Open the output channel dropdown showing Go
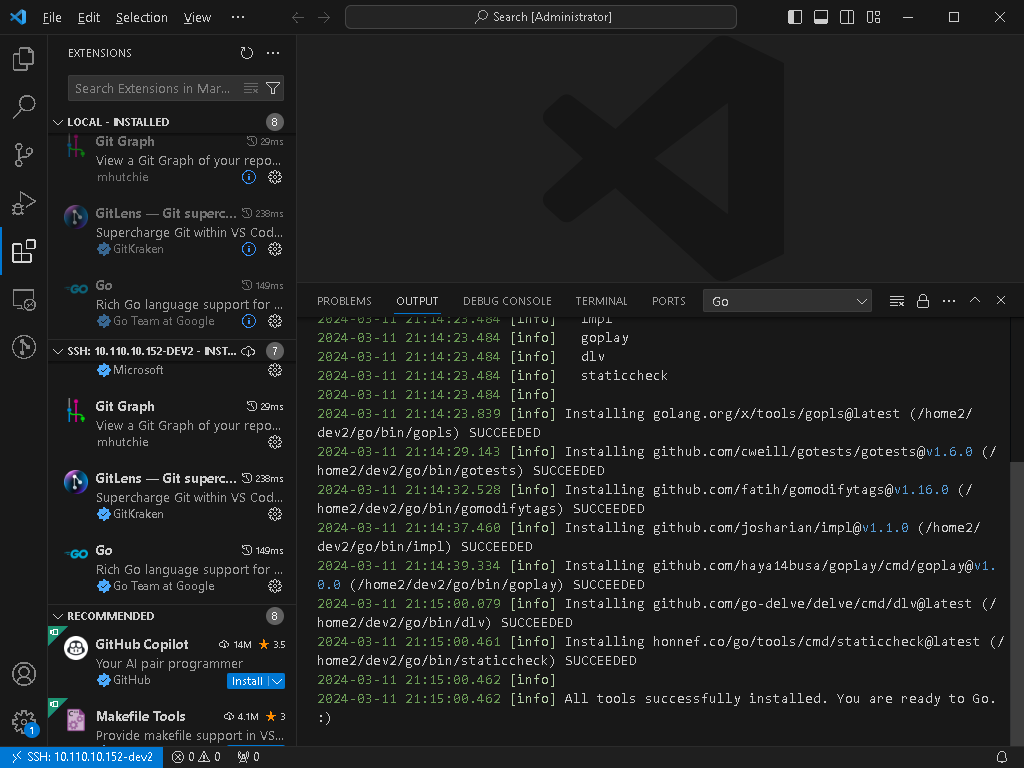The image size is (1024, 768). [788, 301]
